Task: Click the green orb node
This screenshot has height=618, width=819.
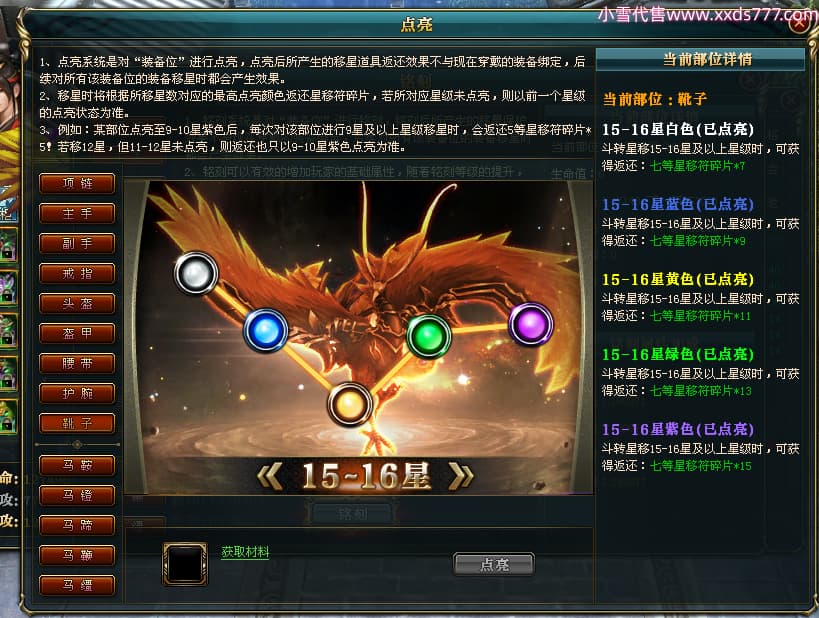Action: [429, 336]
